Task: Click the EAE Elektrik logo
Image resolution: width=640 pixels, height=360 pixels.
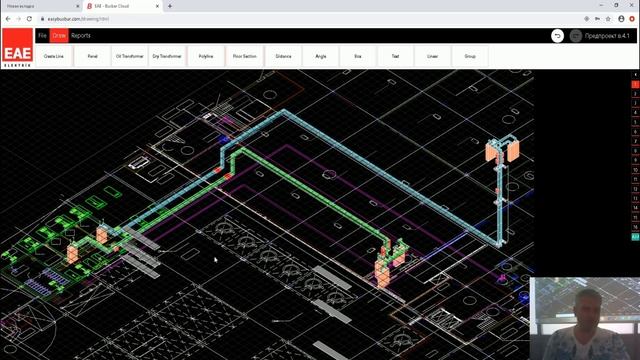Action: [x=17, y=48]
